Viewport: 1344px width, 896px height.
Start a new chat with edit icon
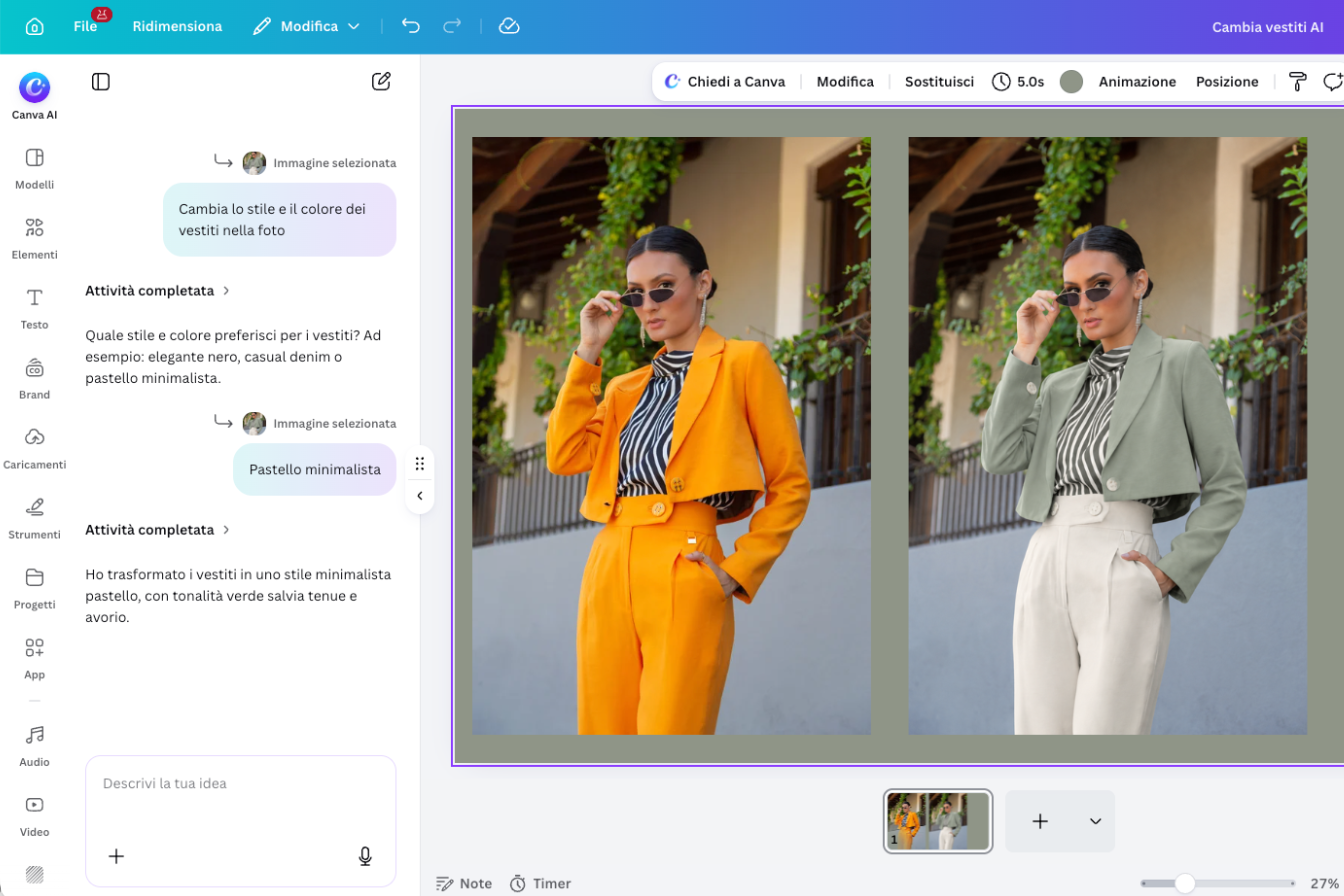tap(381, 81)
